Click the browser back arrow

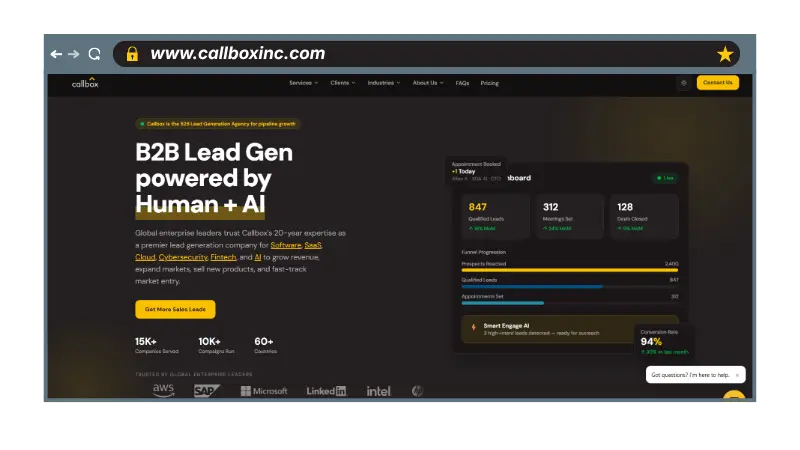pyautogui.click(x=56, y=54)
